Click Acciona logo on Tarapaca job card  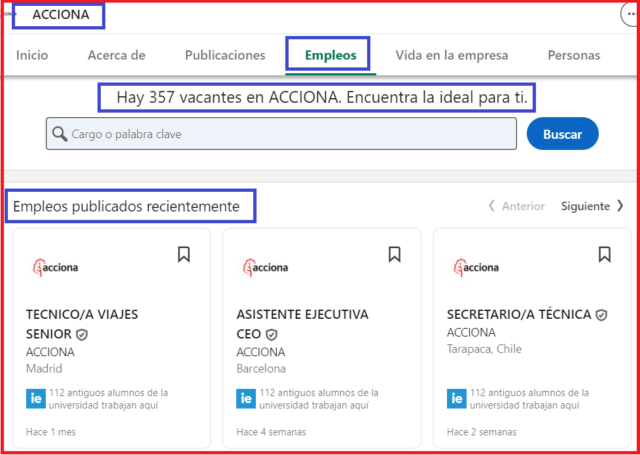pyautogui.click(x=476, y=267)
